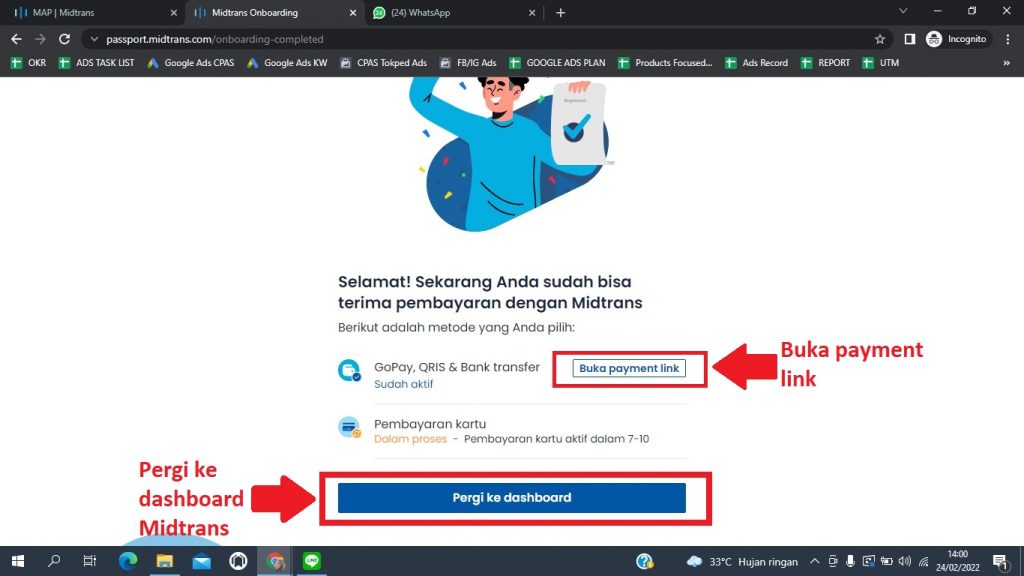
Task: Bookmark this page with the star icon
Action: coord(880,39)
